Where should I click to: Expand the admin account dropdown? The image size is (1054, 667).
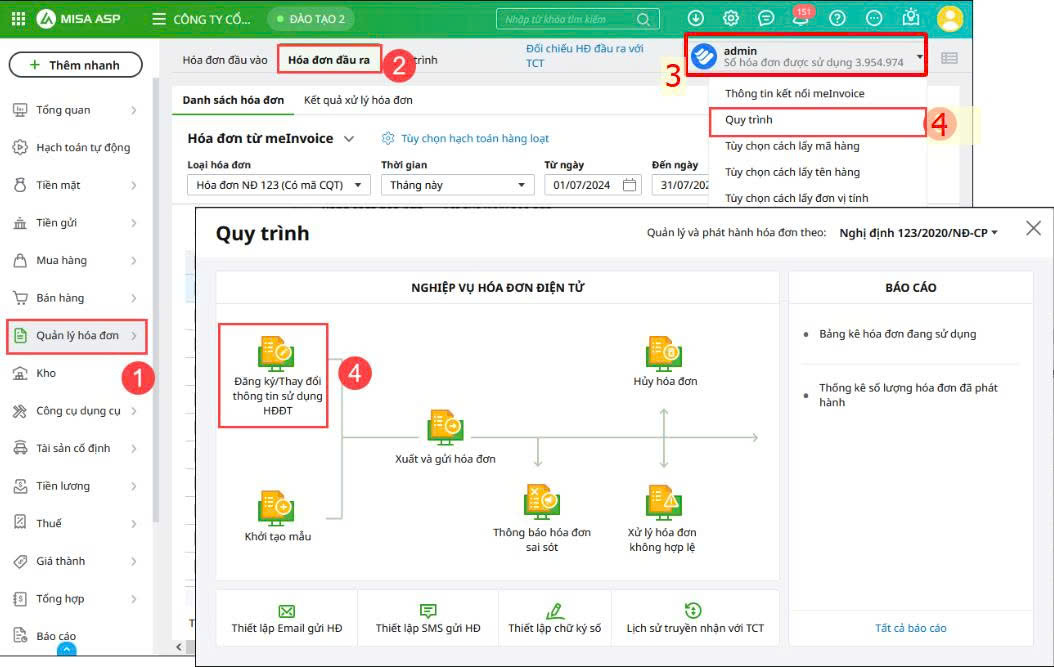pyautogui.click(x=919, y=56)
